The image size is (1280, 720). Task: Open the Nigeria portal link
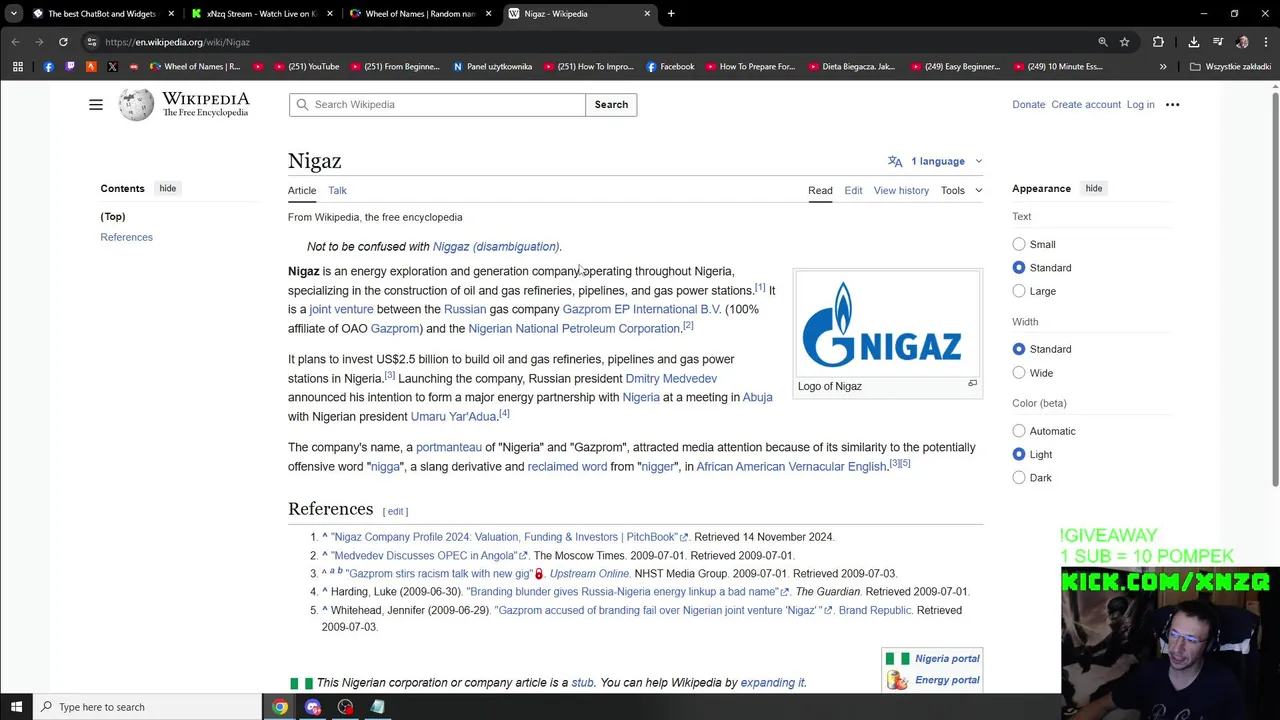(947, 658)
